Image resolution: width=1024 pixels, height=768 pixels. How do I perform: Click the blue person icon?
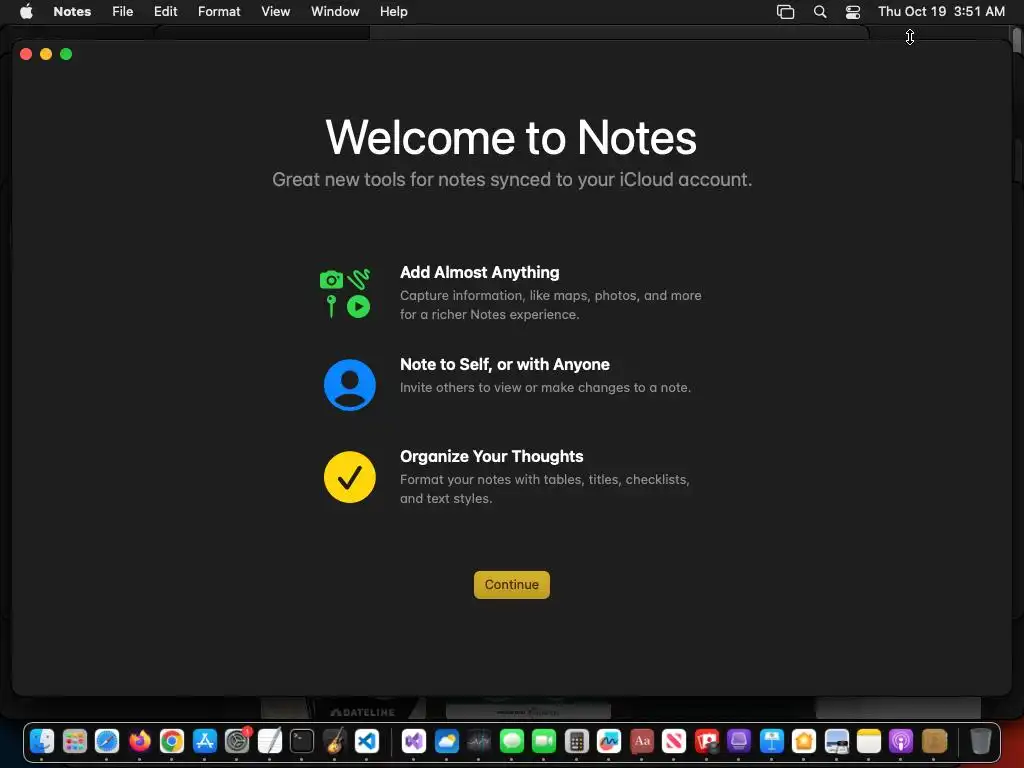click(349, 385)
